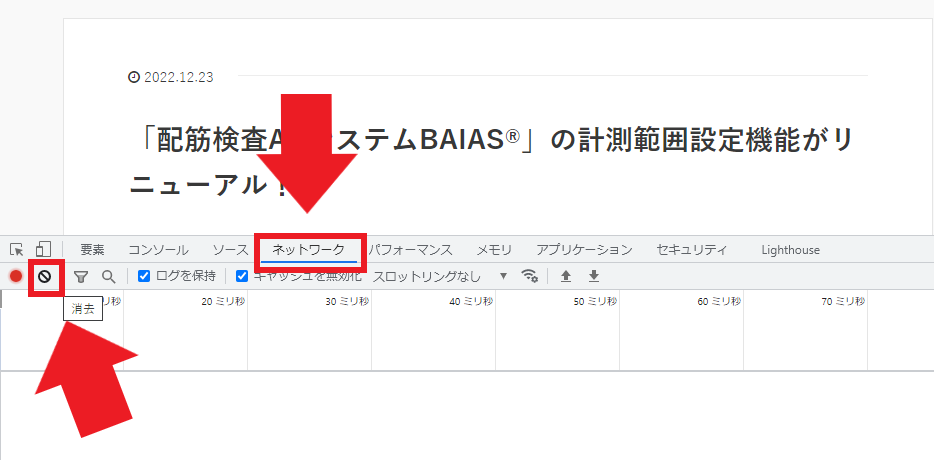This screenshot has height=460, width=934.
Task: Open network conditions Wi-Fi gear icon
Action: click(x=530, y=276)
